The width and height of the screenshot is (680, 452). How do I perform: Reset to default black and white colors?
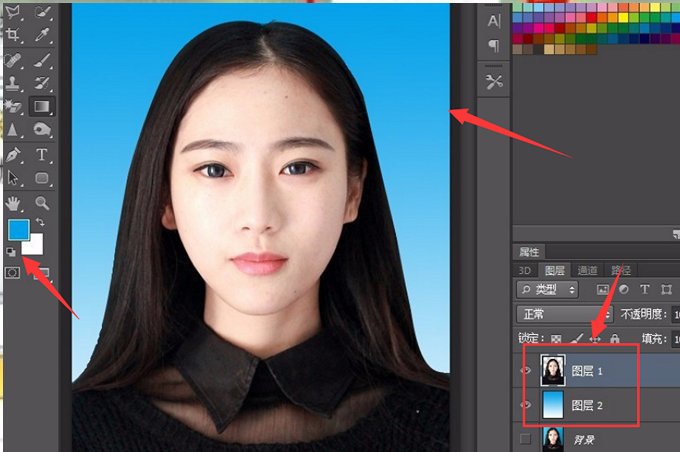coord(11,252)
